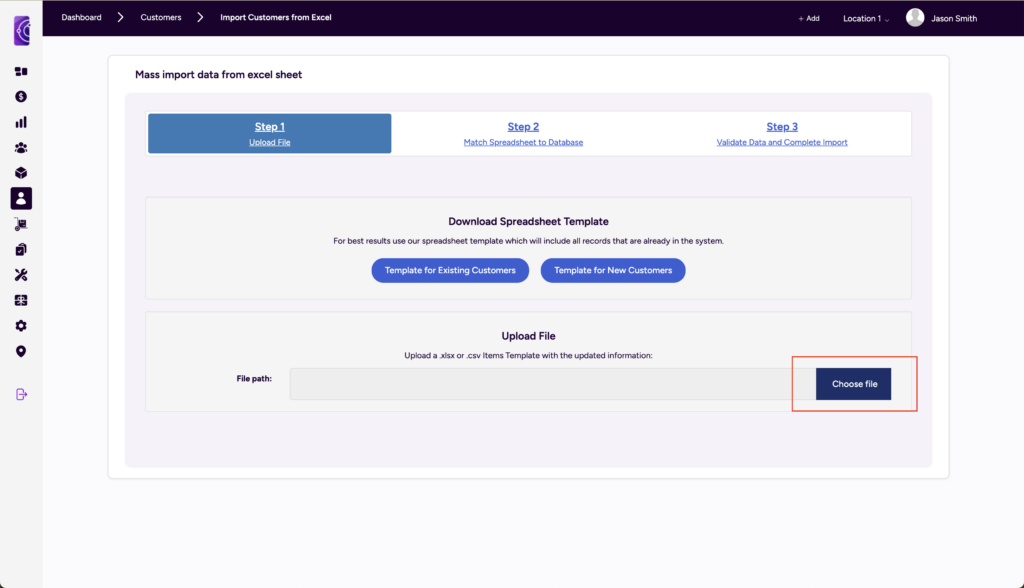
Task: Open the dashboard grid icon in sidebar
Action: tap(21, 72)
